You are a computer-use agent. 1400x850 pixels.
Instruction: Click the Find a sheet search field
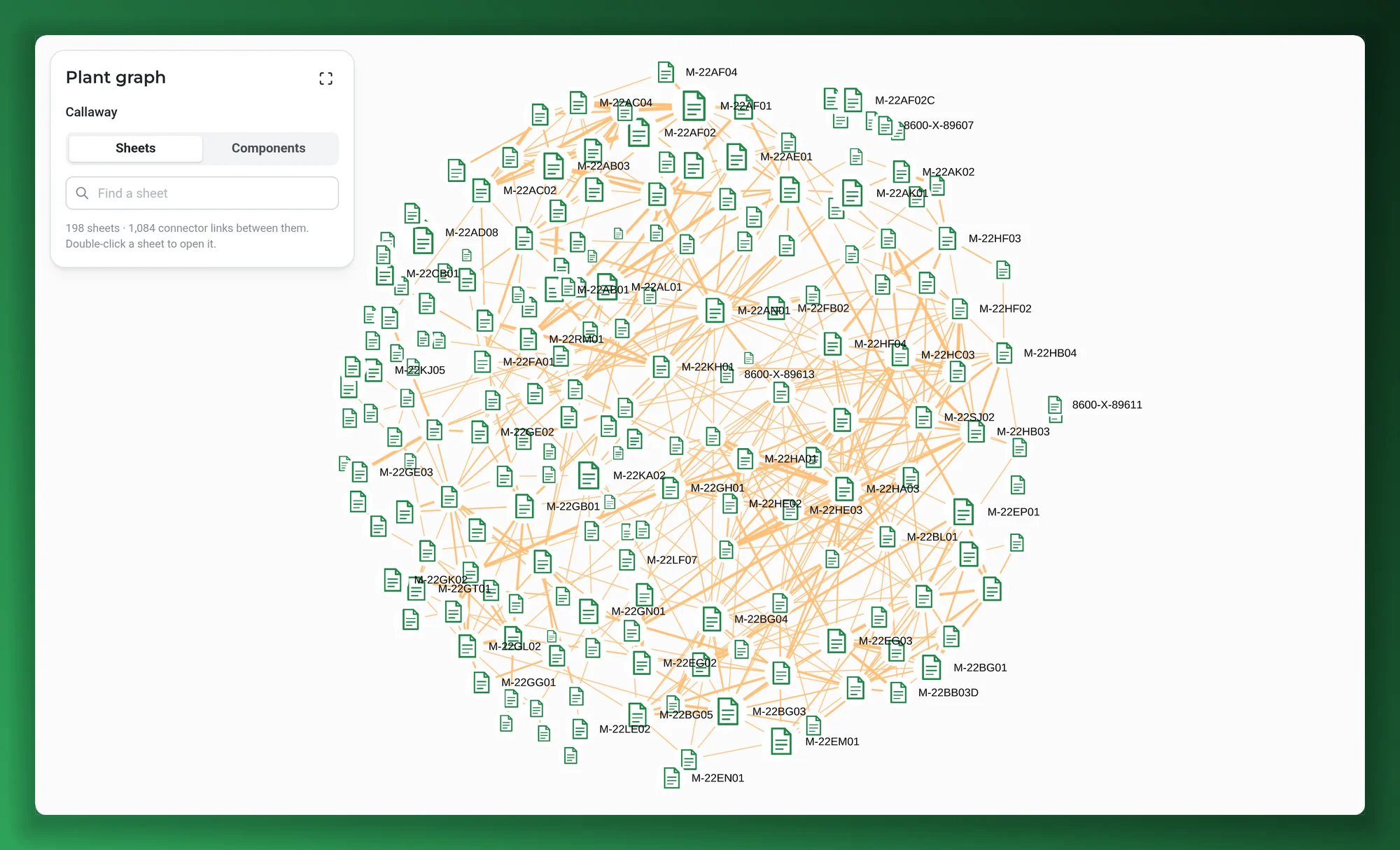pyautogui.click(x=202, y=193)
